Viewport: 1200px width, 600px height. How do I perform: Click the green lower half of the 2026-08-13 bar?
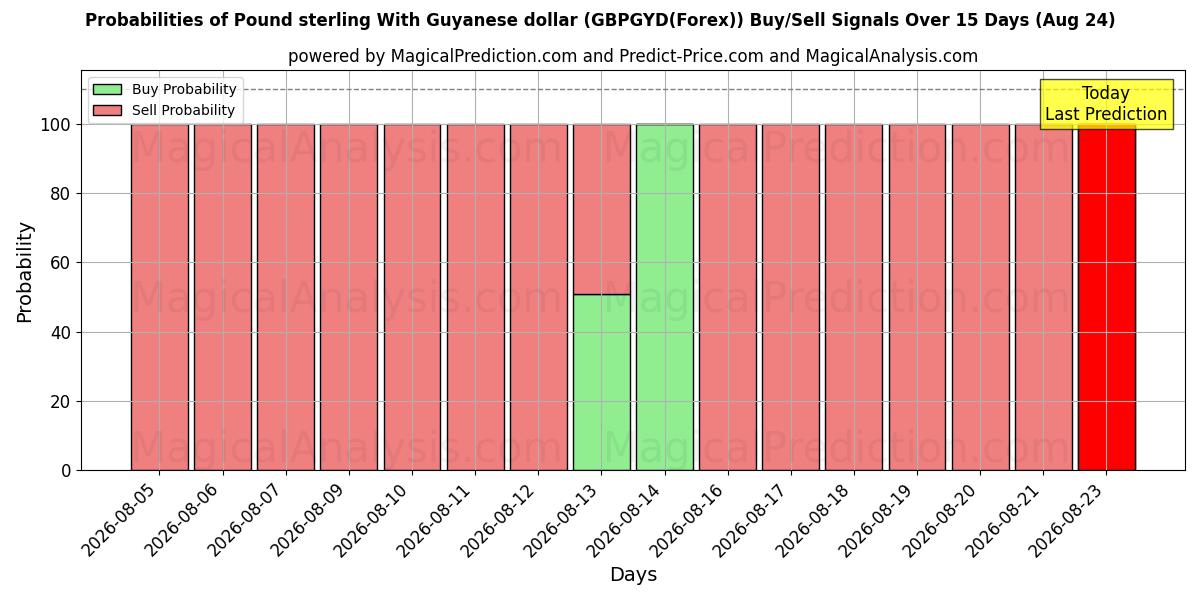601,382
